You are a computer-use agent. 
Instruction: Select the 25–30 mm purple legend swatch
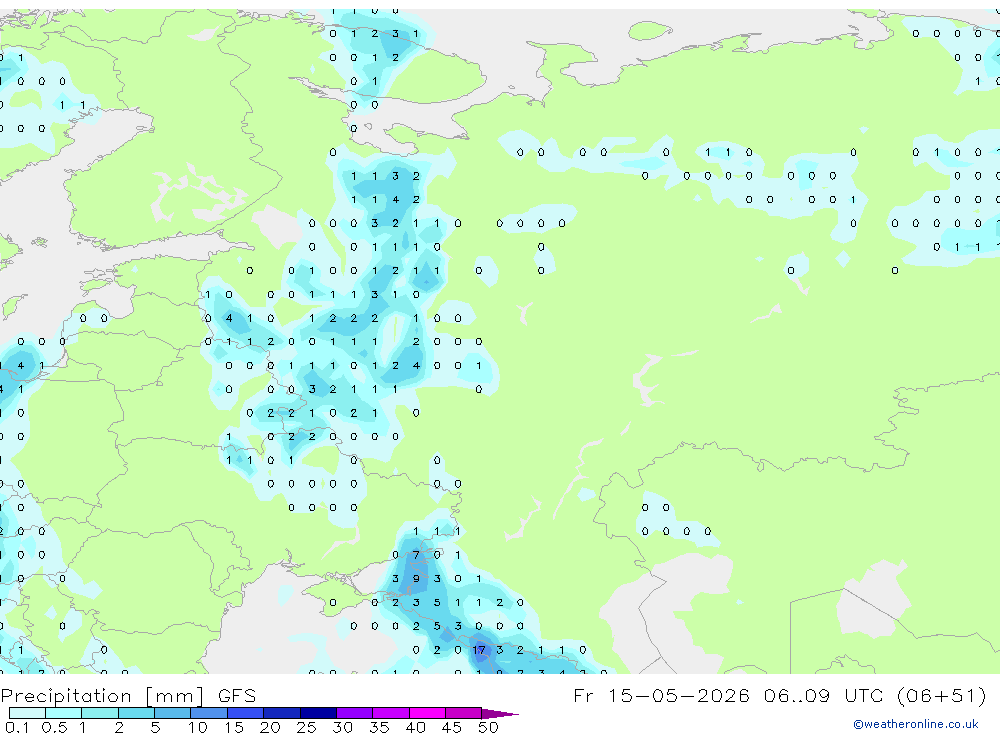[318, 713]
